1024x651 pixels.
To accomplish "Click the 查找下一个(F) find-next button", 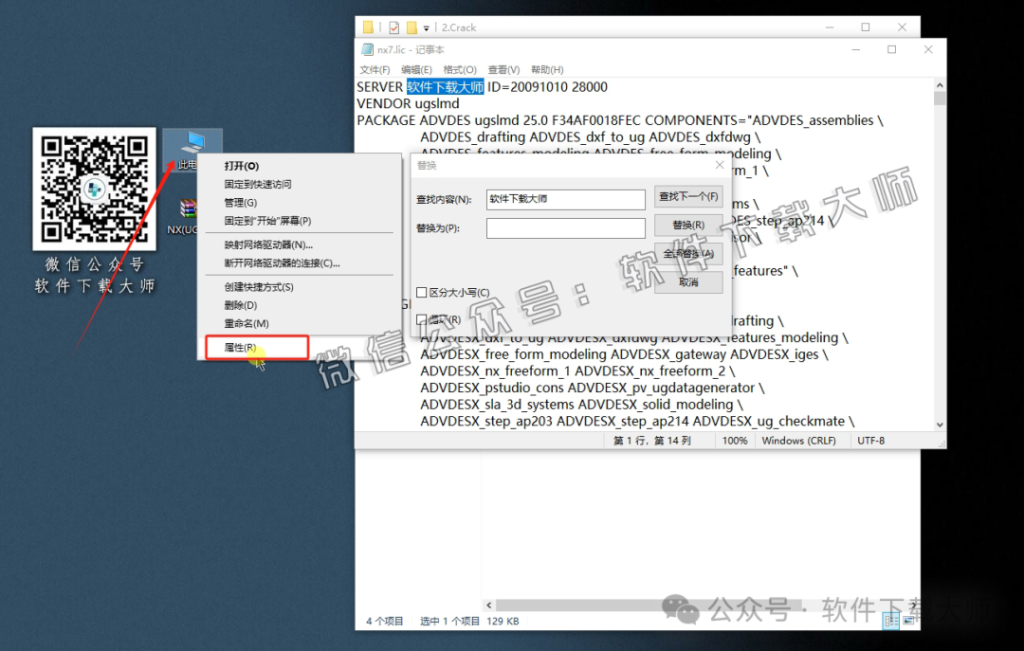I will click(x=688, y=198).
